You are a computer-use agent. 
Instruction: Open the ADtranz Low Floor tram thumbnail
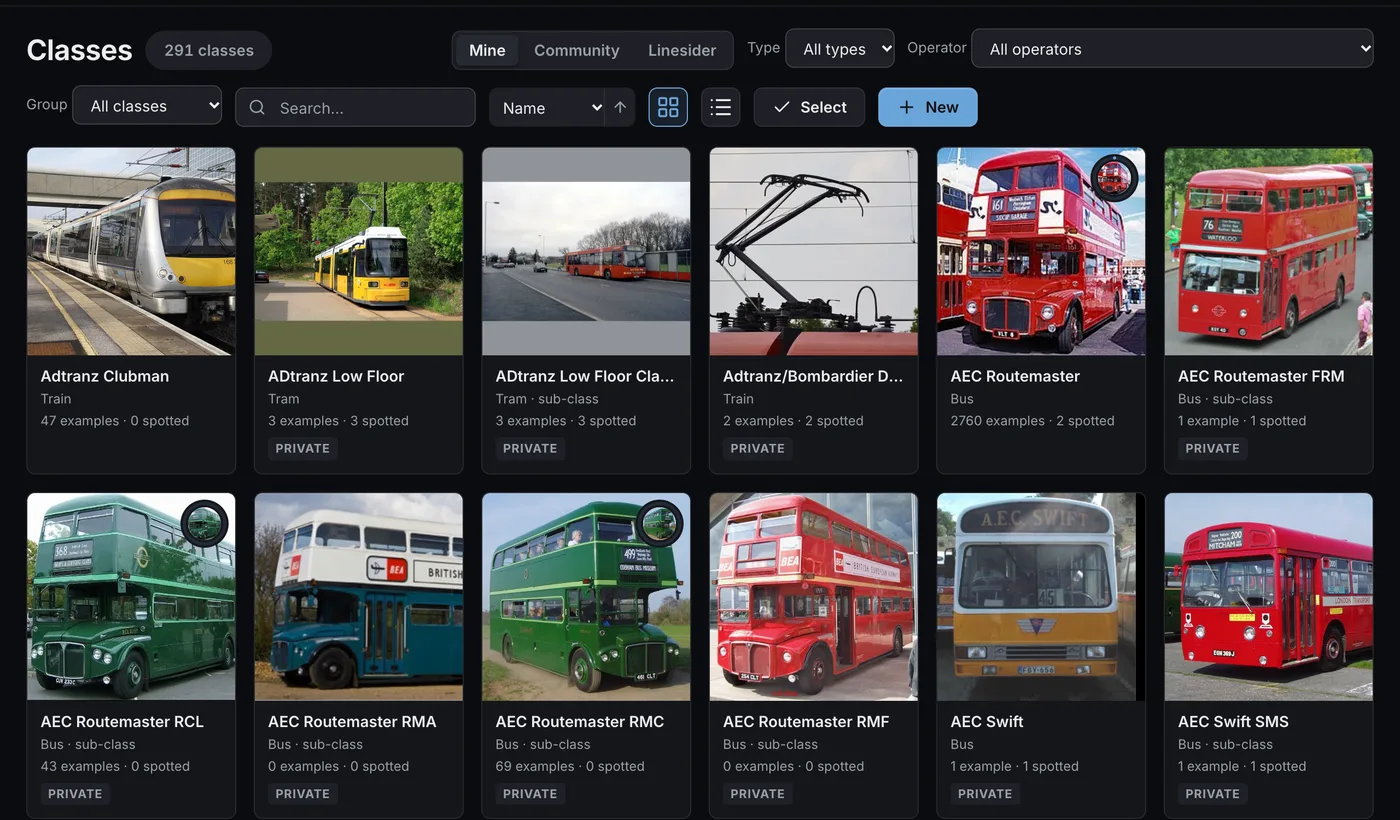358,251
